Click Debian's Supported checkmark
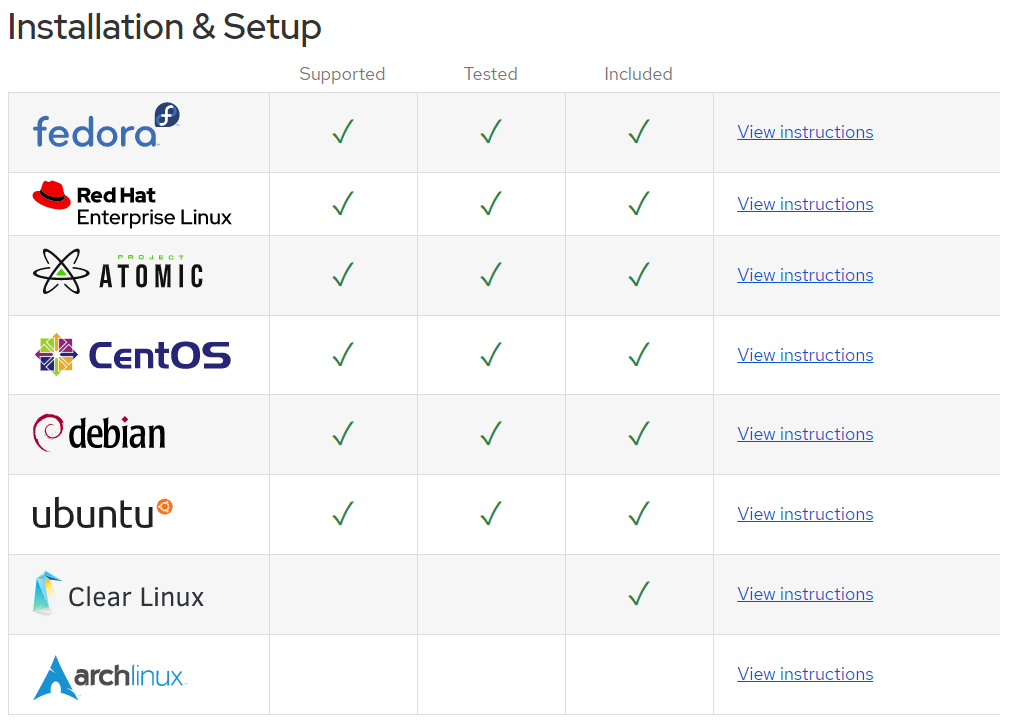 (x=343, y=433)
